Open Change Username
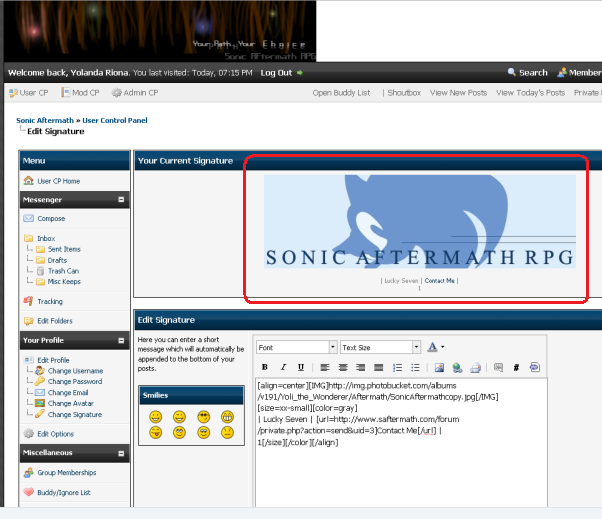Screen dimensions: 602x519 tap(75, 371)
